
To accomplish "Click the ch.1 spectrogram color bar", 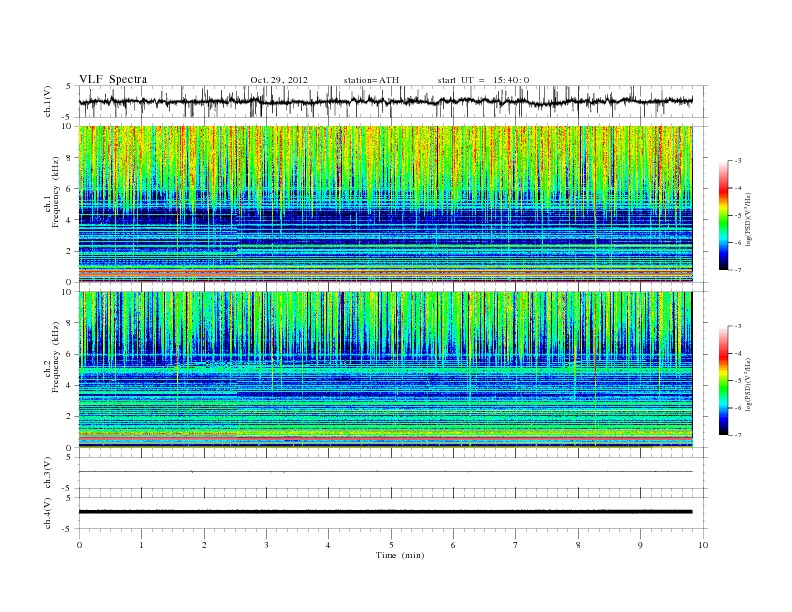I will (723, 216).
